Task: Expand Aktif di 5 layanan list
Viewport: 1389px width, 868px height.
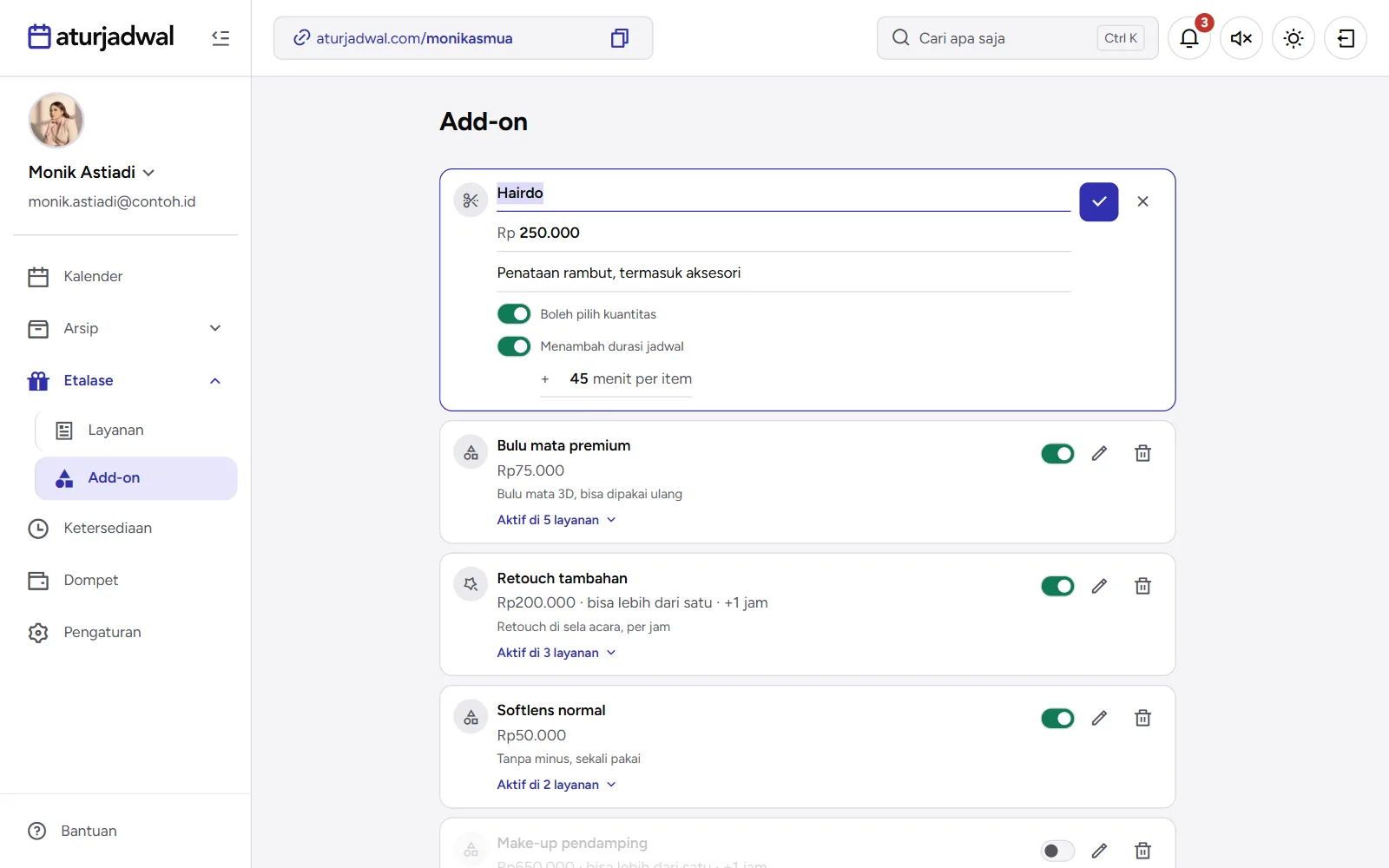Action: (x=556, y=520)
